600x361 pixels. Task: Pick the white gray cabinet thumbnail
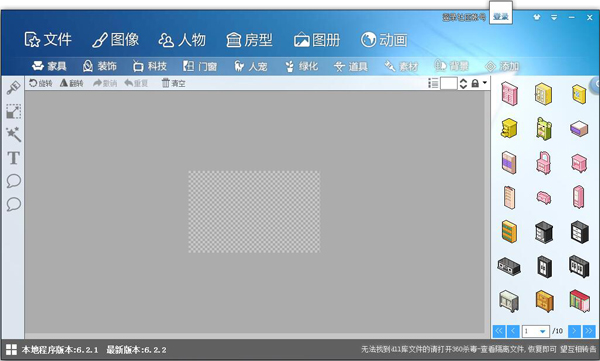click(x=509, y=301)
